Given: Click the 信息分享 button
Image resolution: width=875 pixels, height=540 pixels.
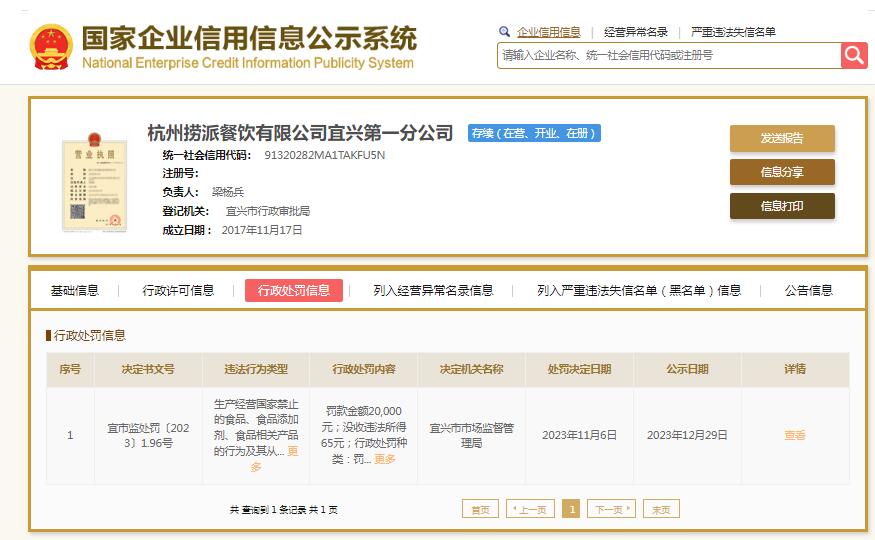Looking at the screenshot, I should click(x=782, y=172).
